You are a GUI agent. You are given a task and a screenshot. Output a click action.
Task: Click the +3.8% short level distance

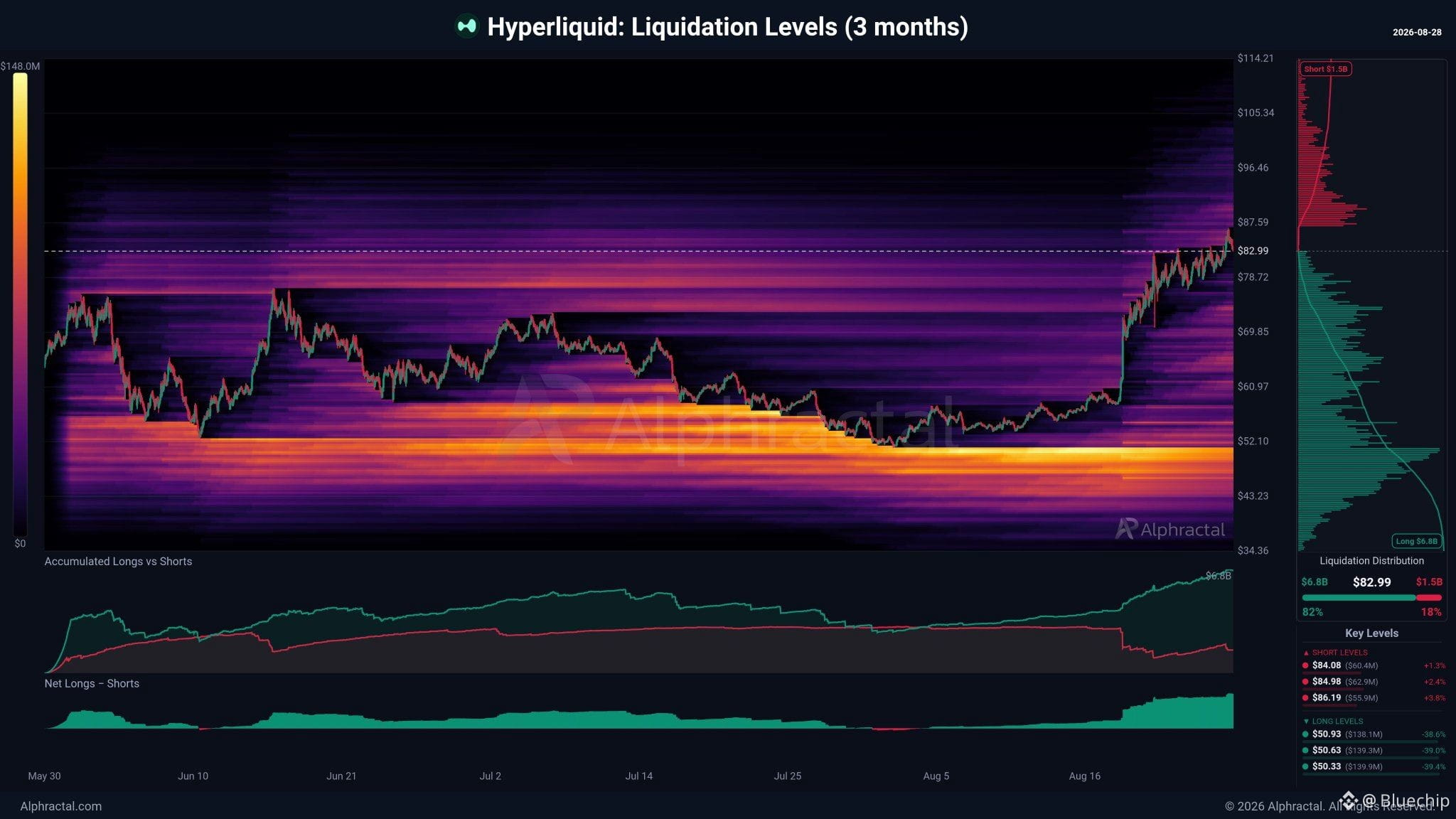[1435, 698]
